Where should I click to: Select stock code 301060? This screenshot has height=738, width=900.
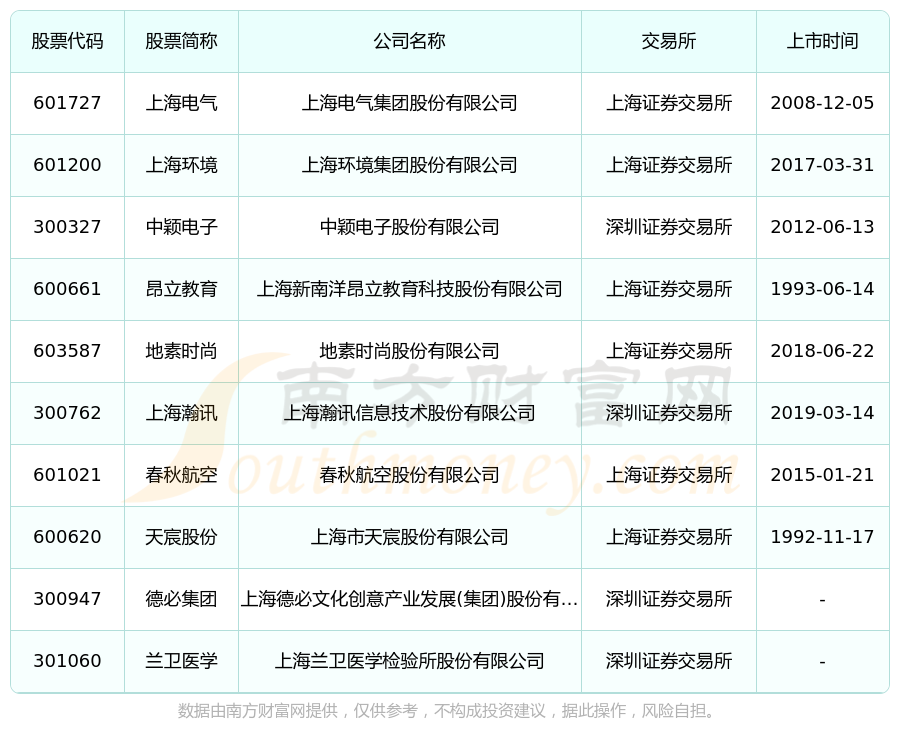pyautogui.click(x=67, y=661)
